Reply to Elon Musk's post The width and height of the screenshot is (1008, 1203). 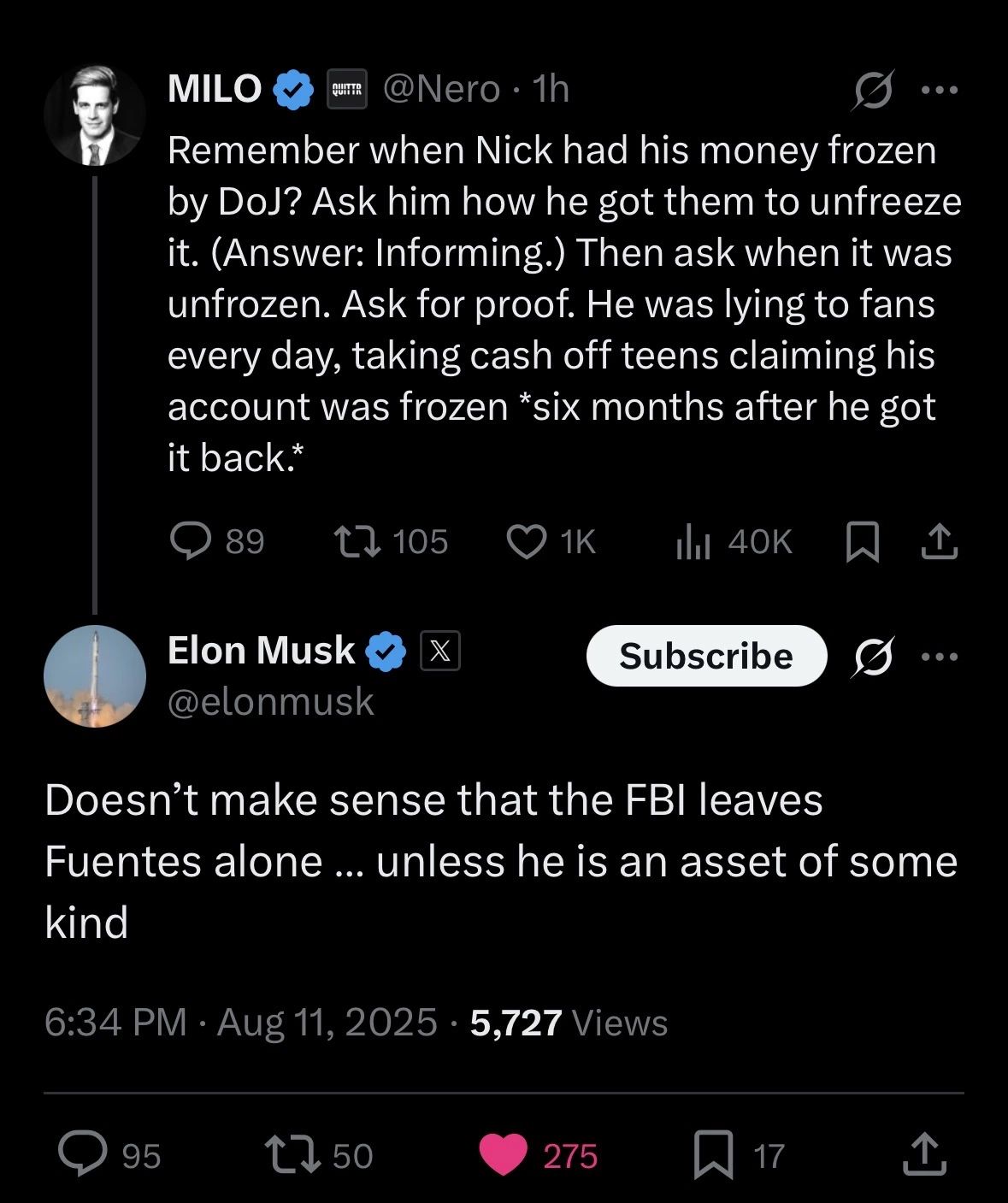coord(83,1154)
